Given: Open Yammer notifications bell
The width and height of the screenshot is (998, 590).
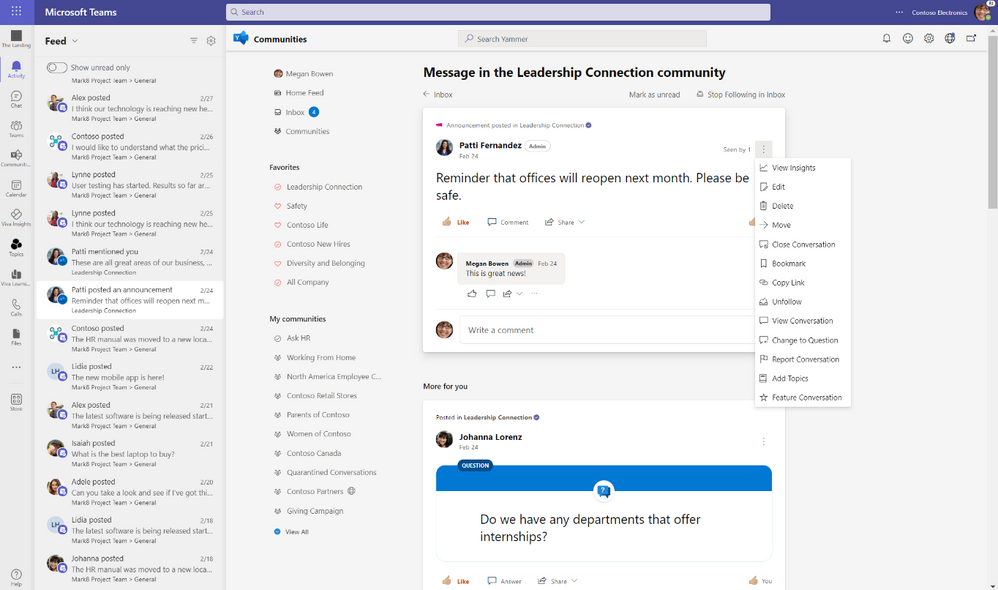Looking at the screenshot, I should coord(886,38).
